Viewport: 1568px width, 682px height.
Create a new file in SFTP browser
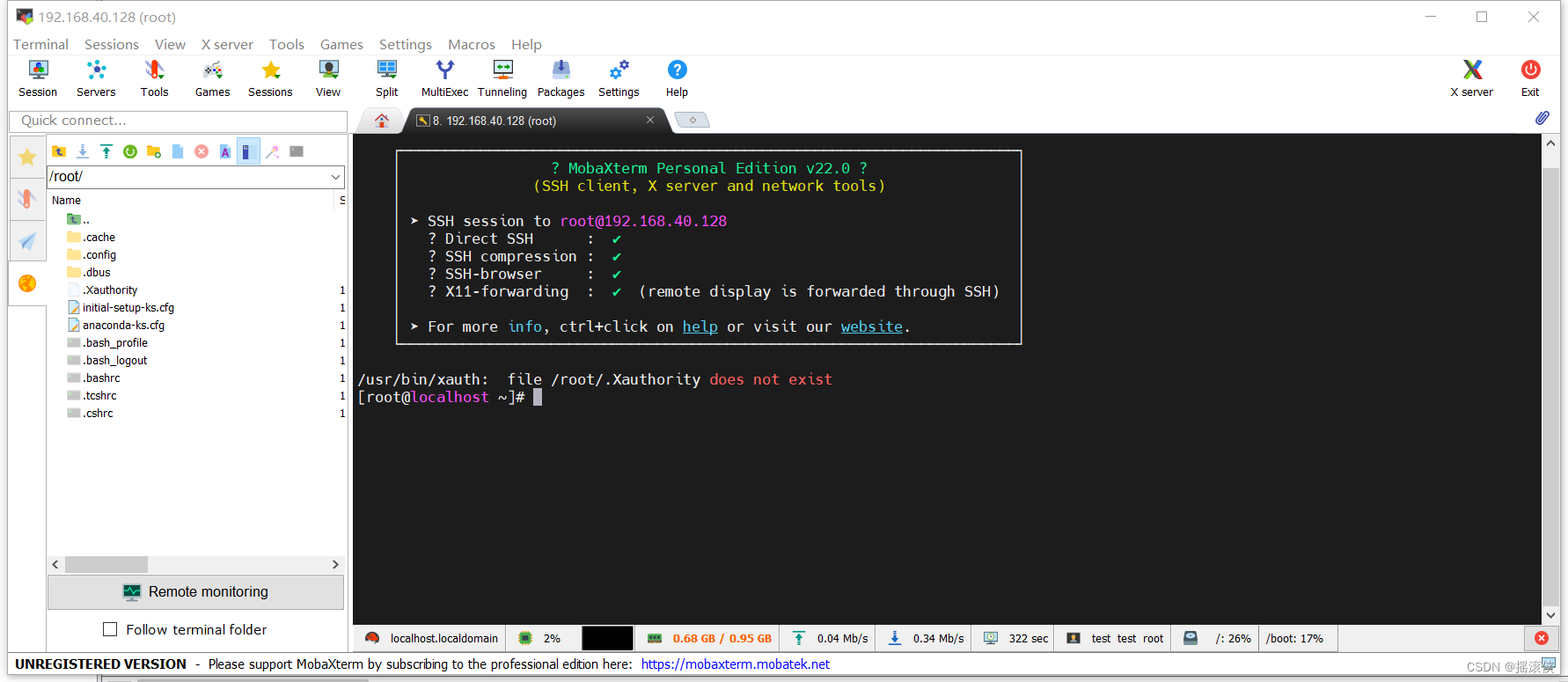coord(178,151)
